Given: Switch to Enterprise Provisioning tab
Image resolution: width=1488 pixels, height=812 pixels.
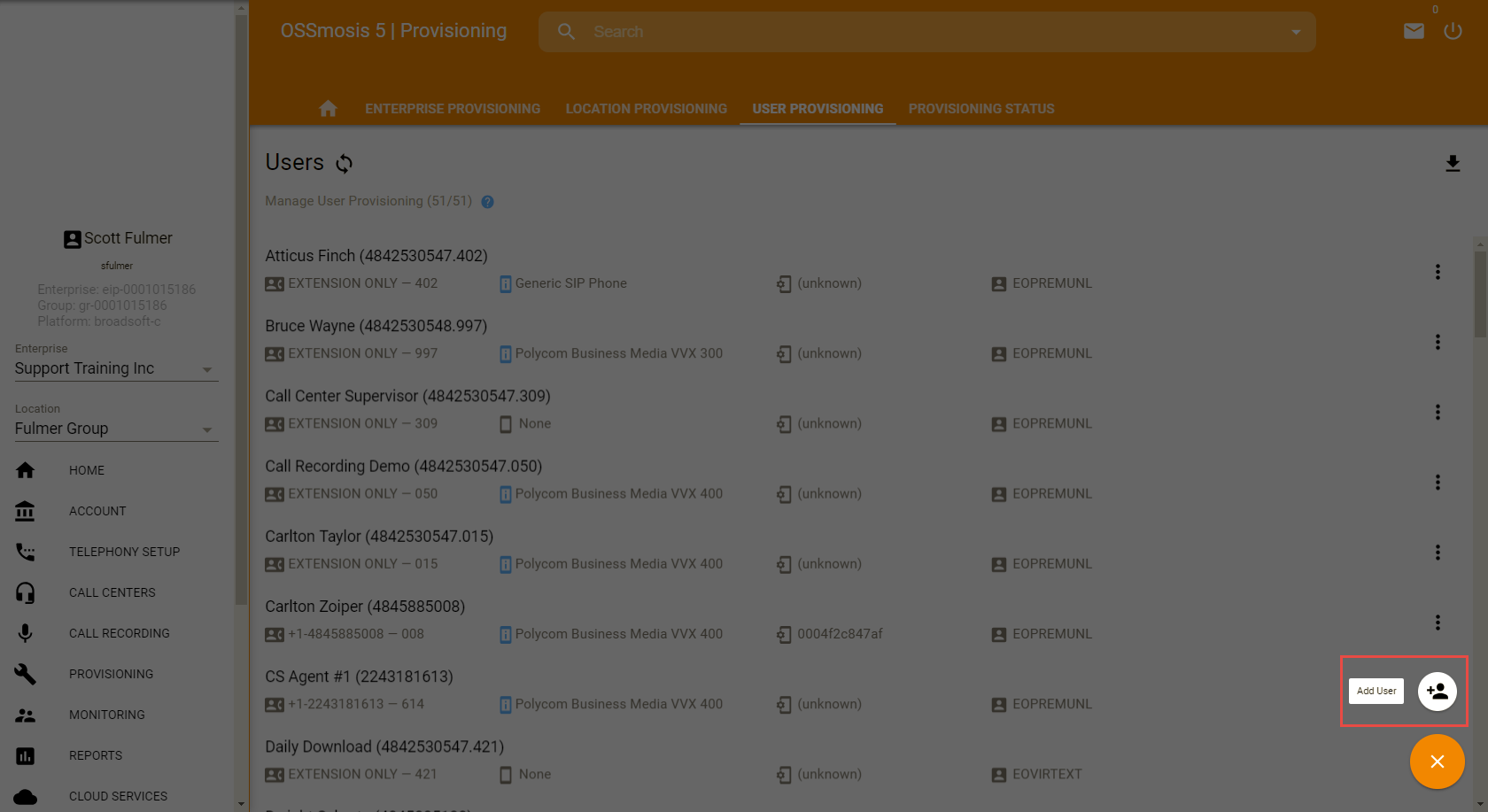Looking at the screenshot, I should (x=453, y=109).
